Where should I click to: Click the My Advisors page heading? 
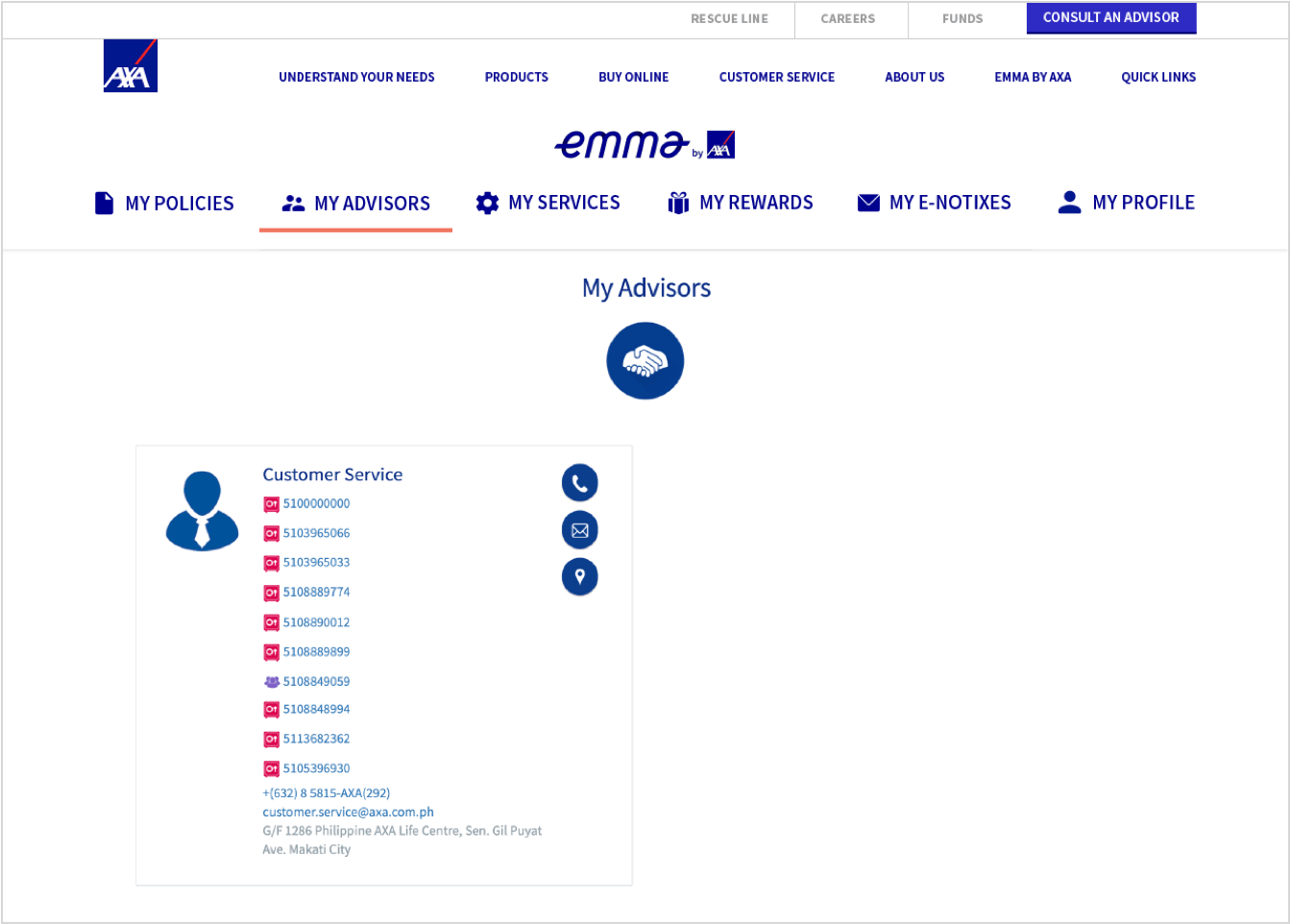646,288
